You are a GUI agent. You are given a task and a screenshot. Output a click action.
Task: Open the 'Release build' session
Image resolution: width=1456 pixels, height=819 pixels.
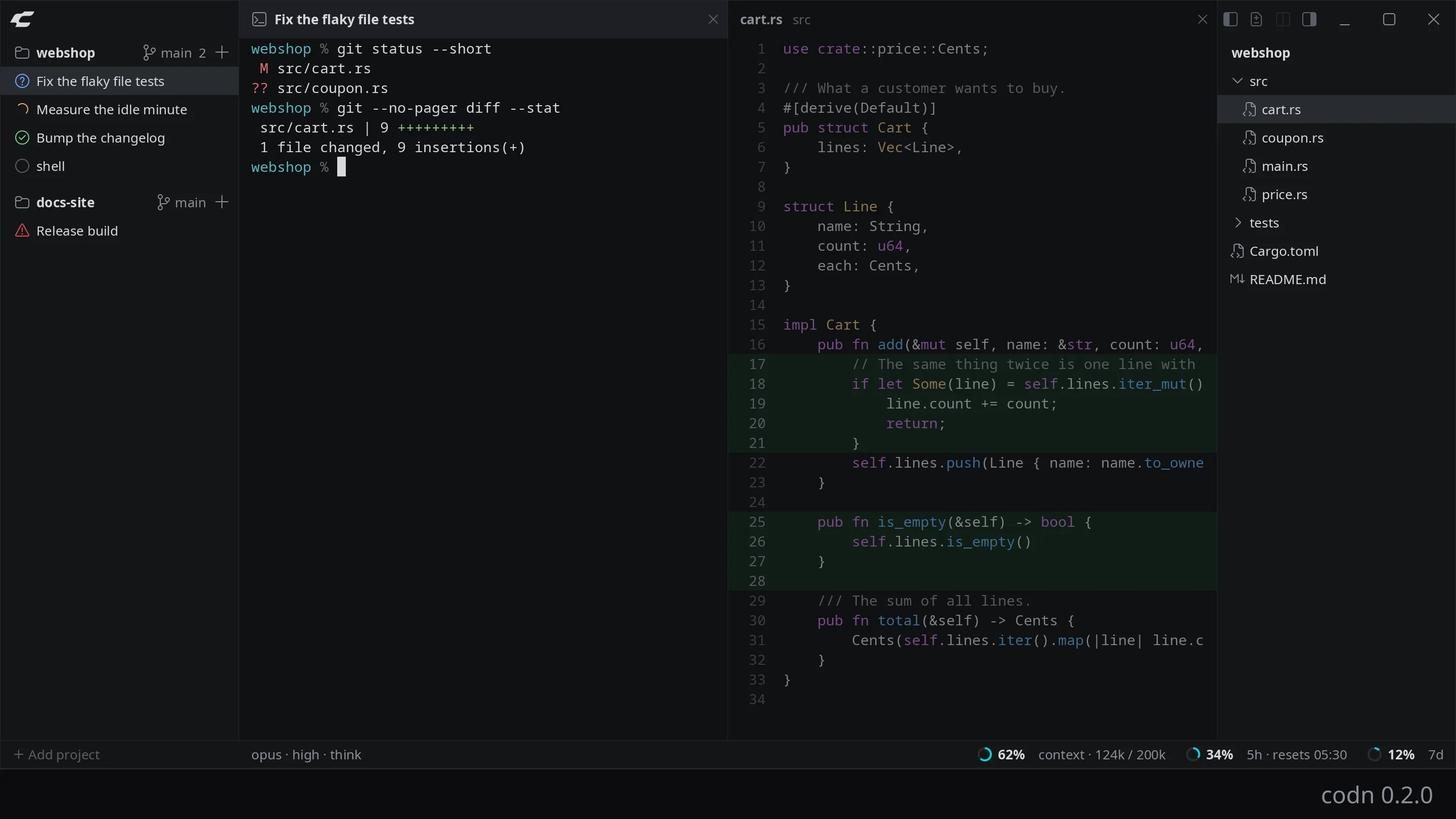click(119, 231)
